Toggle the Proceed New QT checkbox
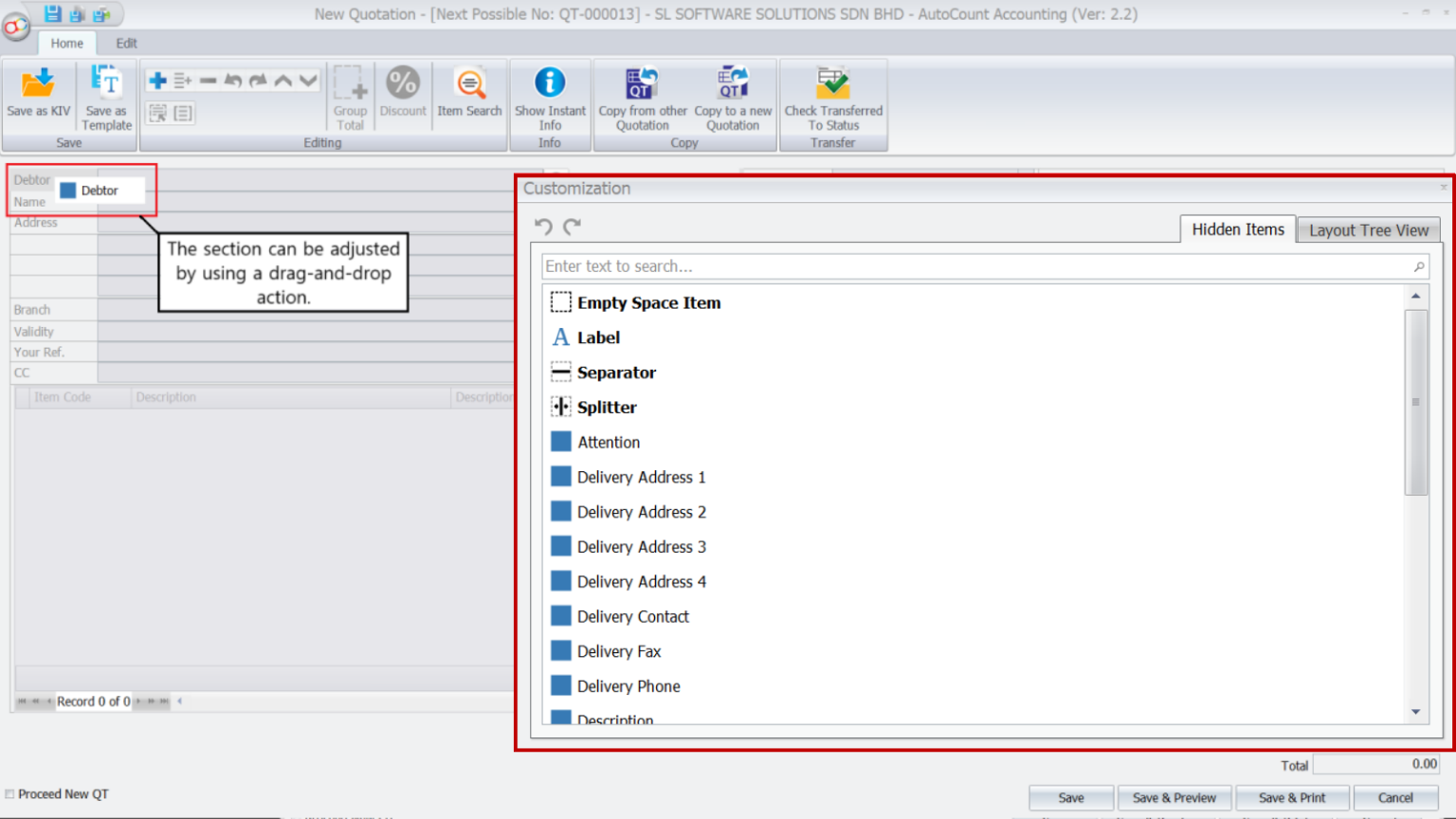 pyautogui.click(x=9, y=794)
